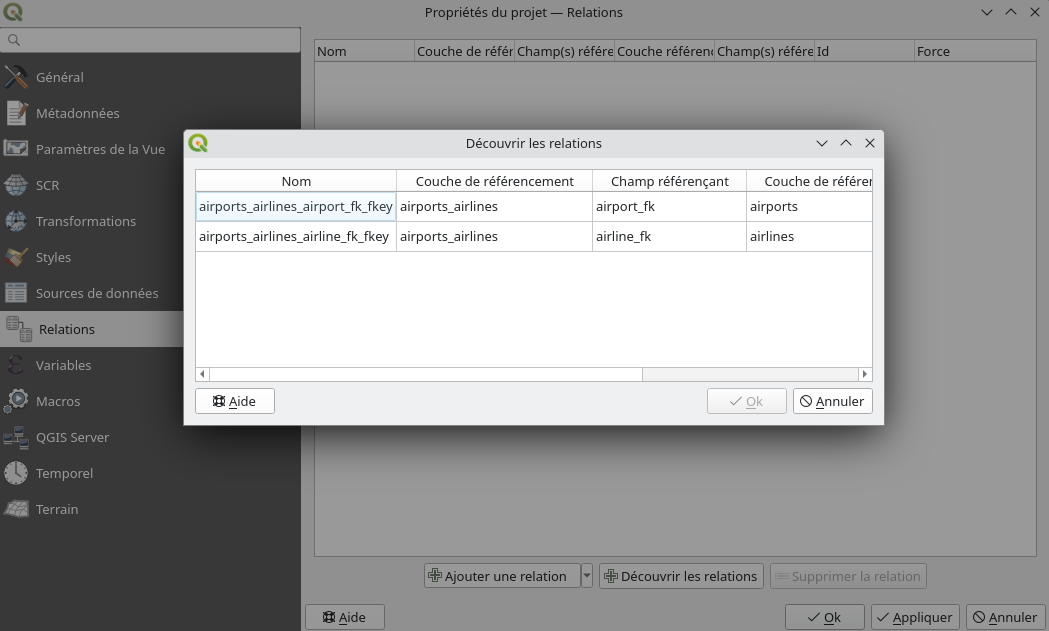The height and width of the screenshot is (631, 1049).
Task: Click Découvrir les relations button
Action: point(681,576)
